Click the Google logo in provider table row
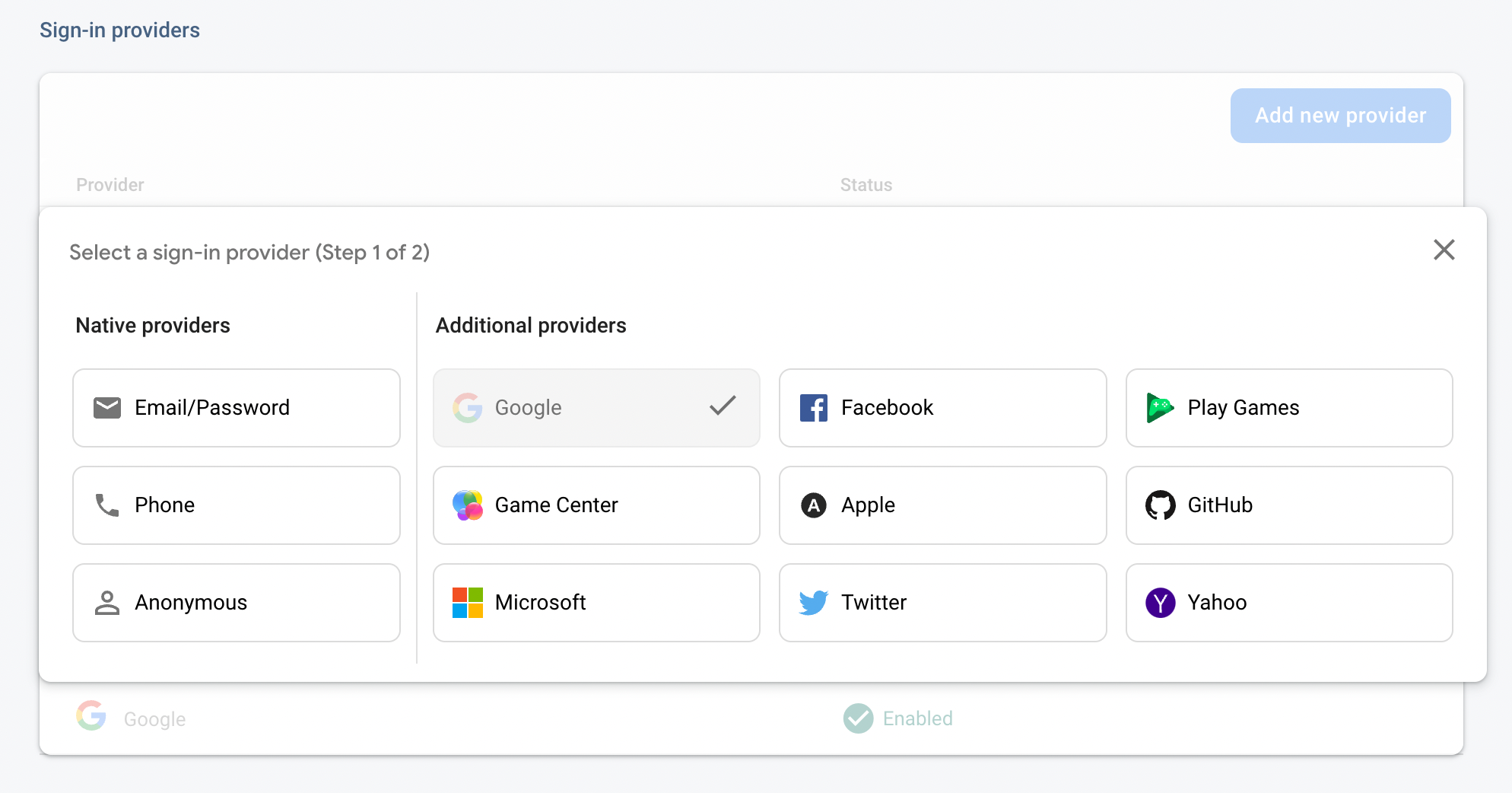Viewport: 1512px width, 793px height. 91,715
